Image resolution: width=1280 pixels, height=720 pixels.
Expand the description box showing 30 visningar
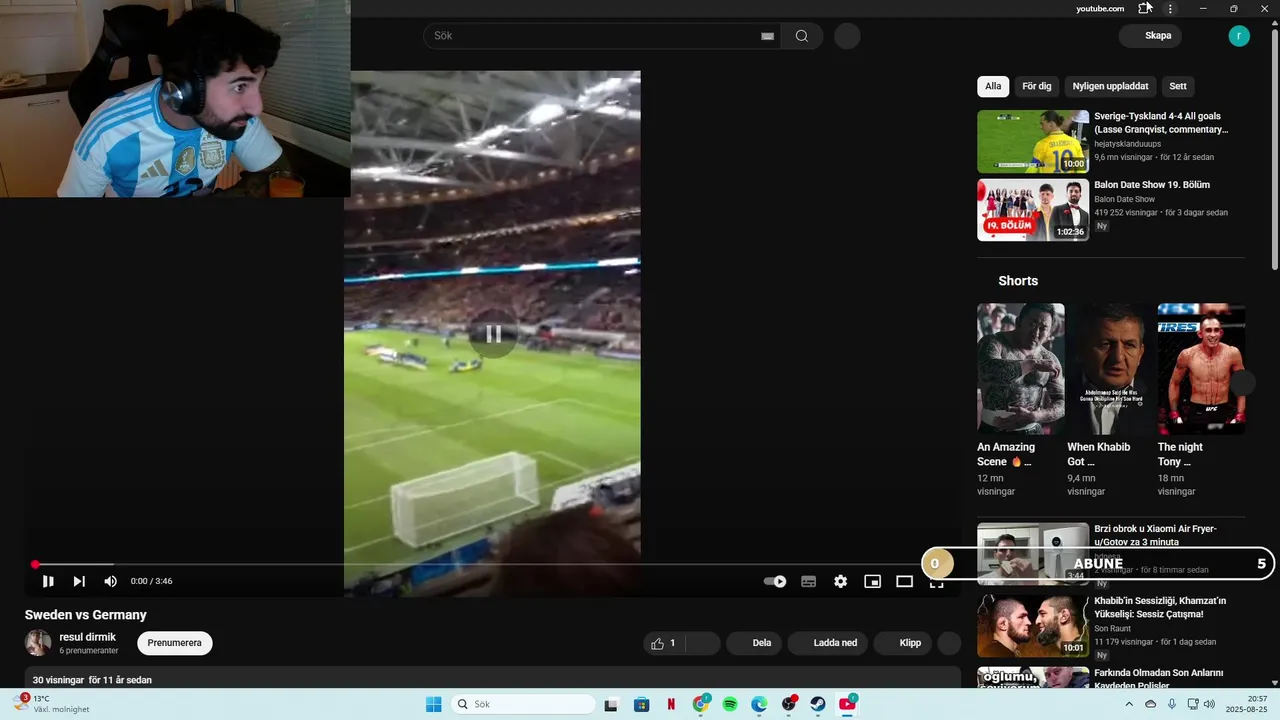point(493,678)
